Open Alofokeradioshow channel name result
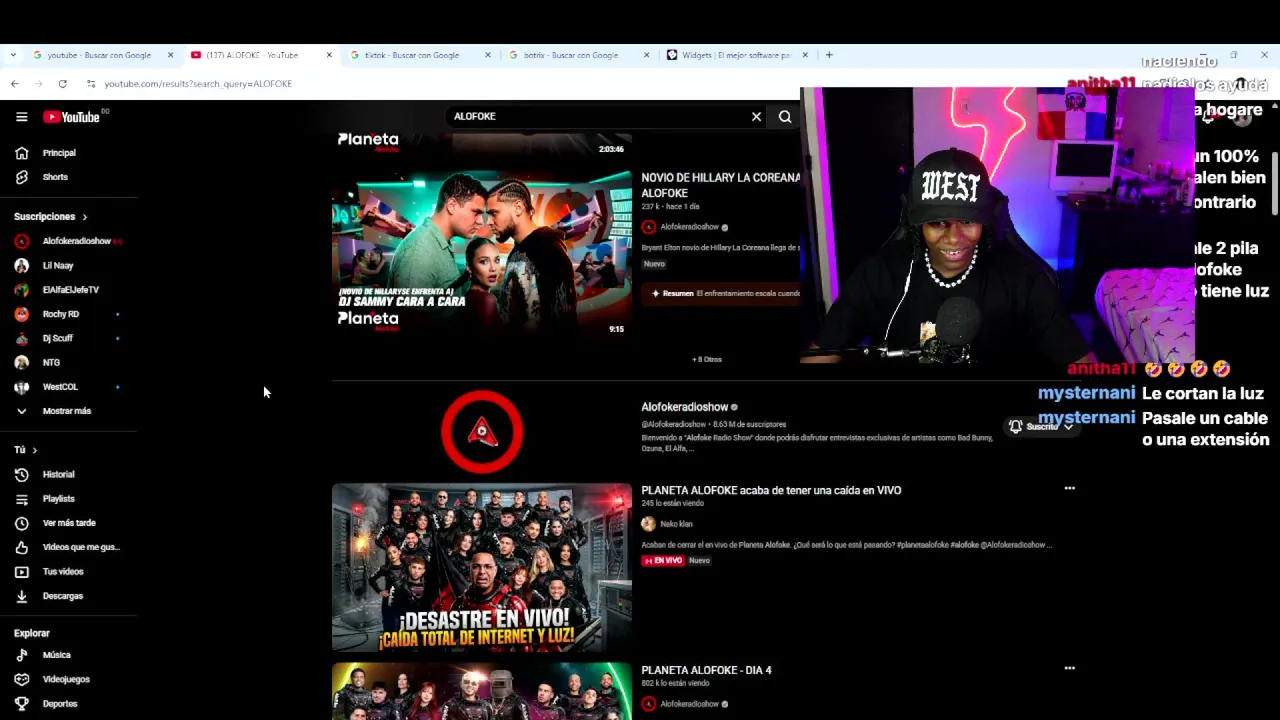This screenshot has width=1280, height=720. (684, 407)
